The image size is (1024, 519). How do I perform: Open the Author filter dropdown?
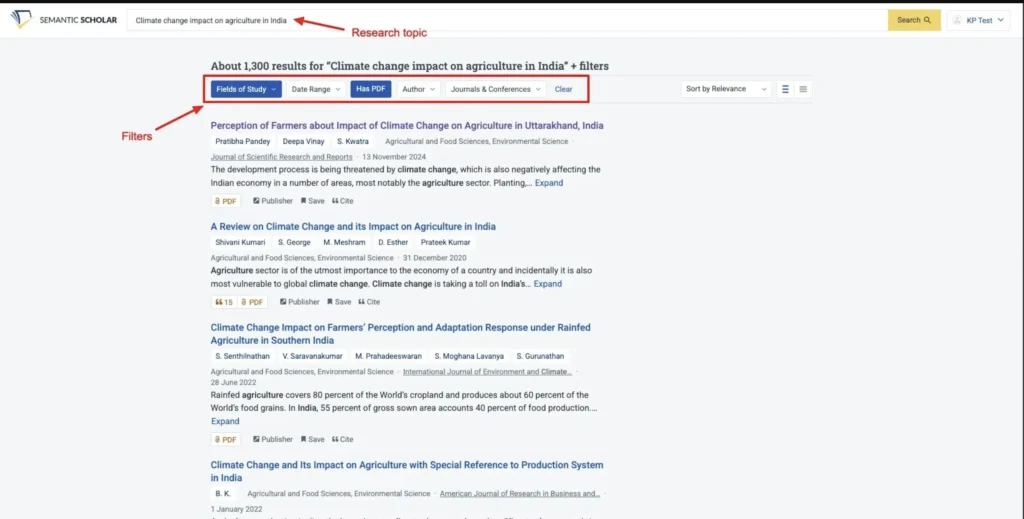point(418,89)
